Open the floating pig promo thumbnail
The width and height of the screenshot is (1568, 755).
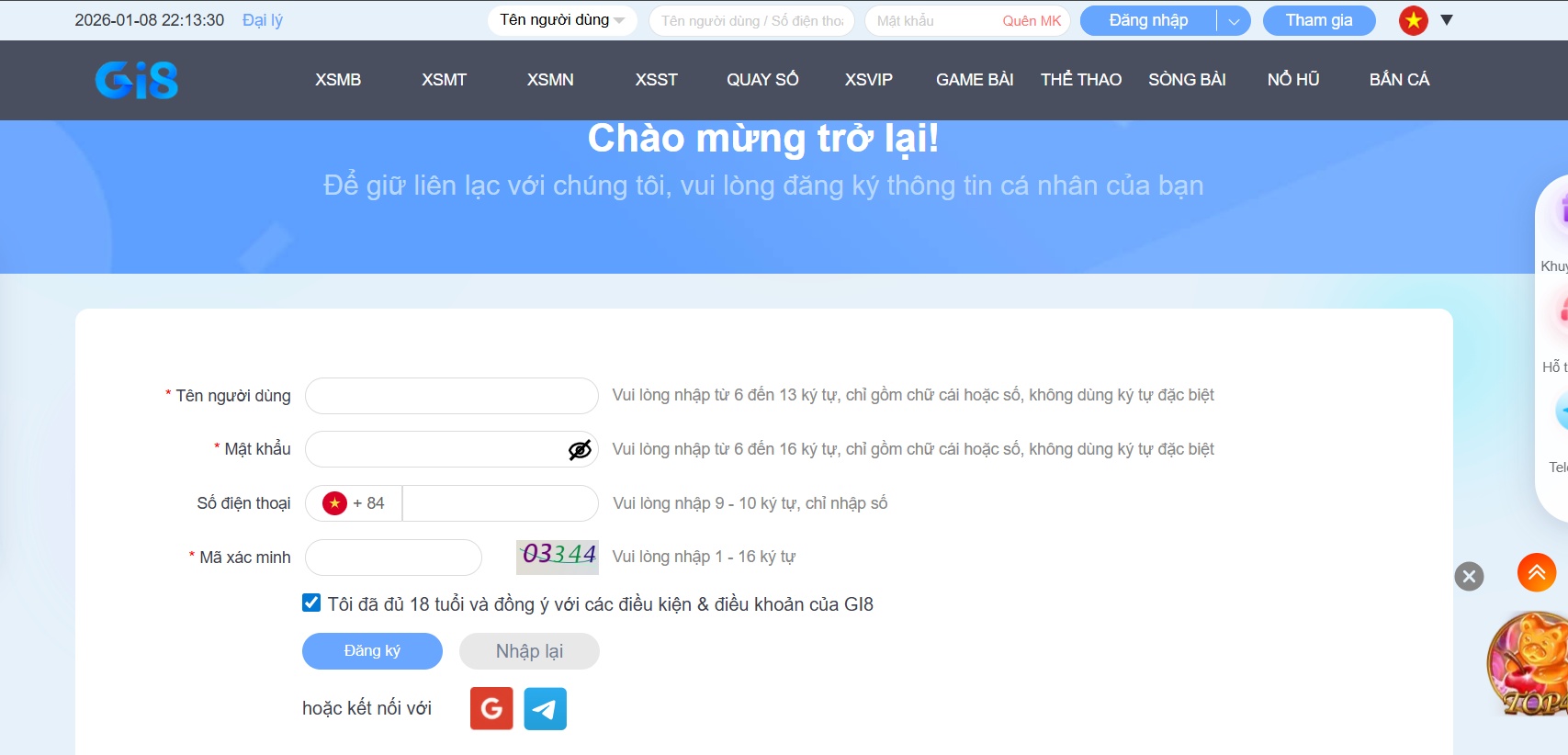[1529, 665]
